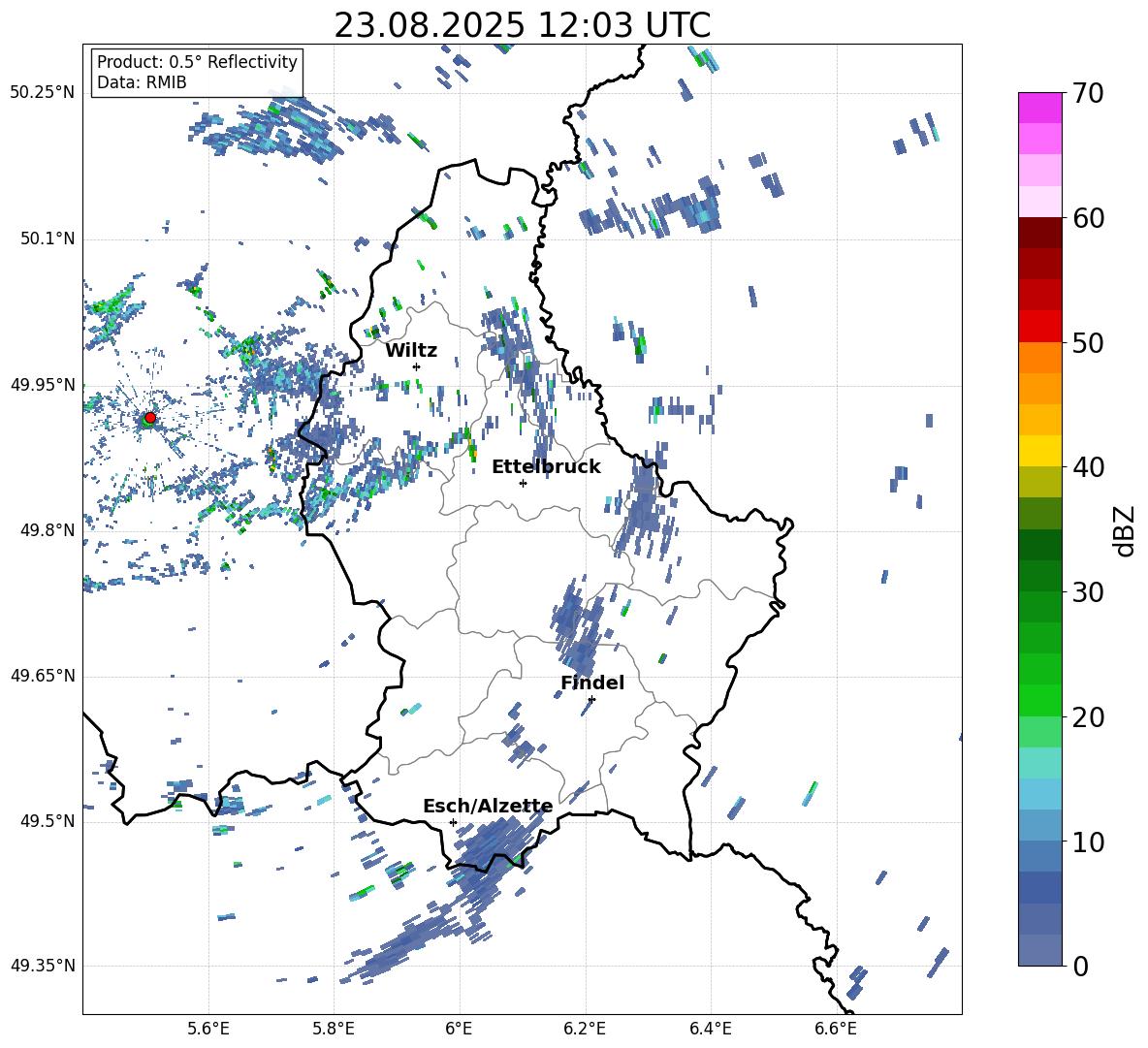The image size is (1148, 1048).
Task: Click the 49.8°N latitude label
Action: point(47,530)
